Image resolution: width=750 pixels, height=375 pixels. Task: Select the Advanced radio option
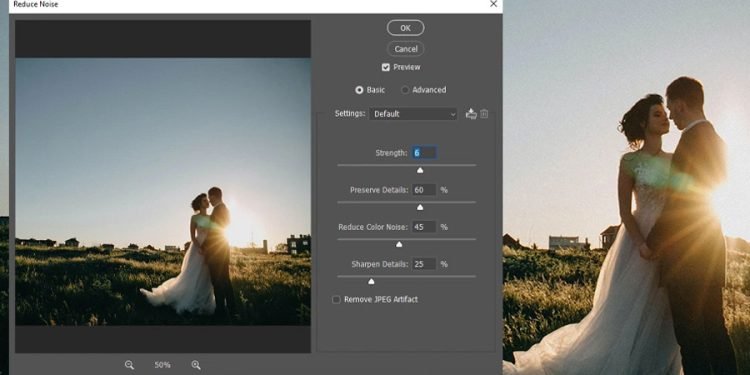coord(405,90)
